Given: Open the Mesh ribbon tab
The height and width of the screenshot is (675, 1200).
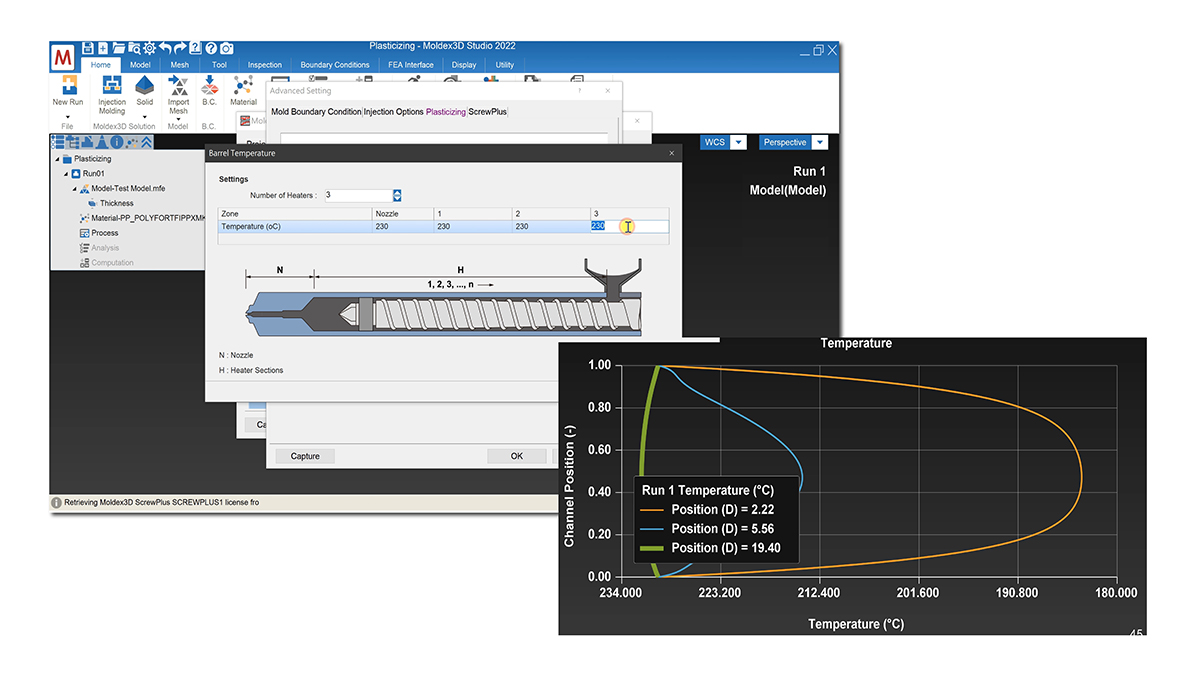Looking at the screenshot, I should (179, 65).
